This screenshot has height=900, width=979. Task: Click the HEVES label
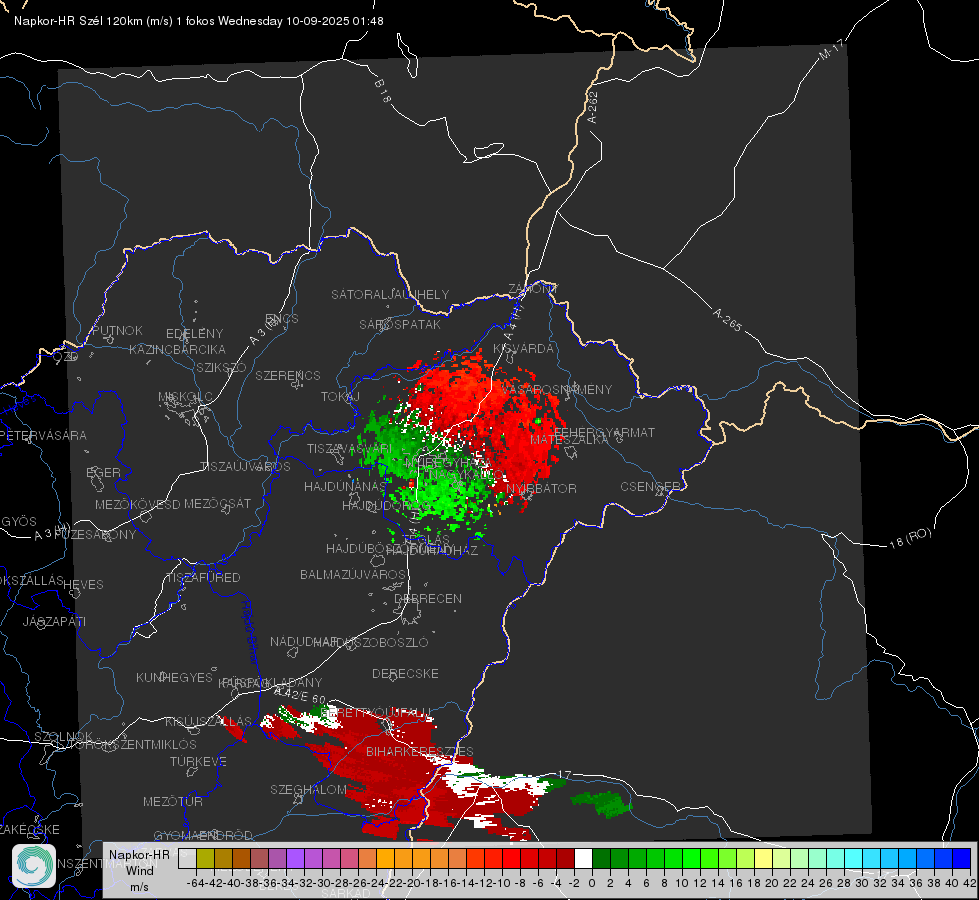coord(84,585)
